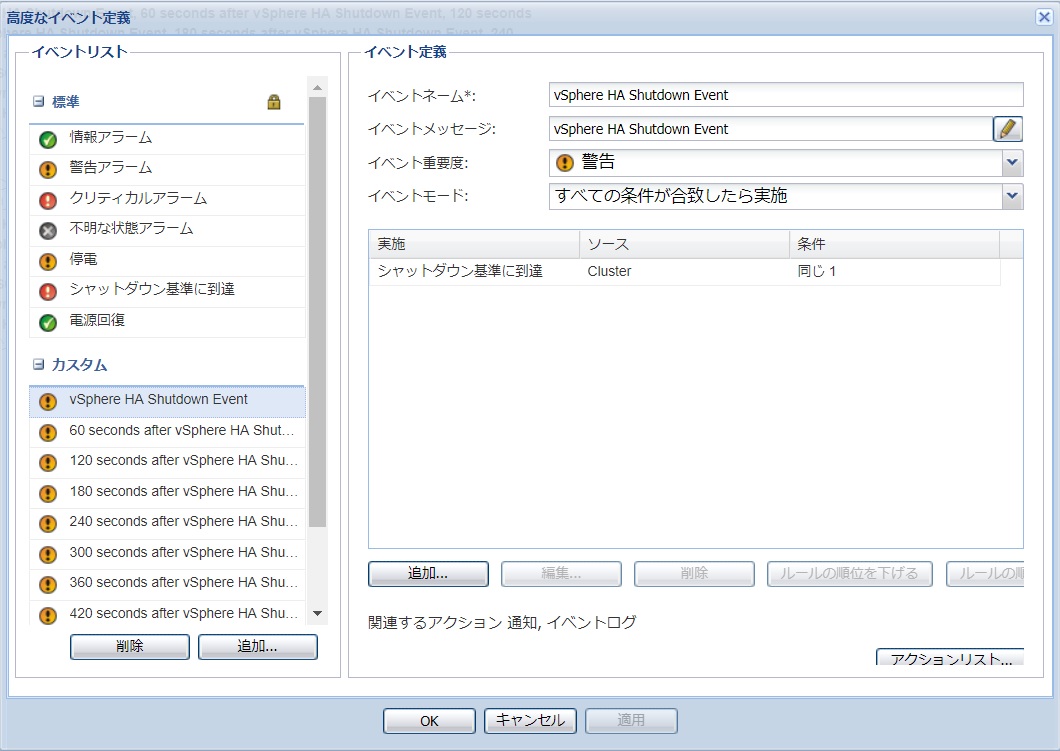Viewport: 1060px width, 751px height.
Task: Click 追加... button under rules table
Action: point(428,574)
